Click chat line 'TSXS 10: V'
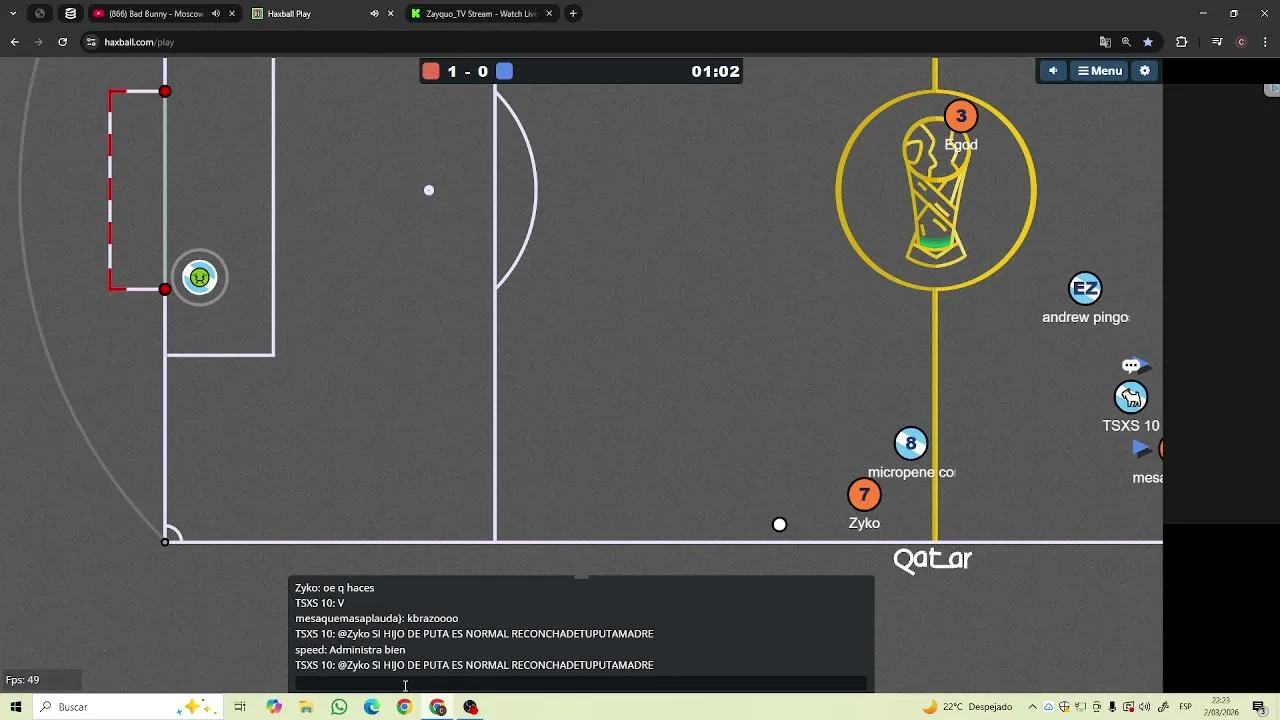The height and width of the screenshot is (720, 1280). [x=319, y=603]
